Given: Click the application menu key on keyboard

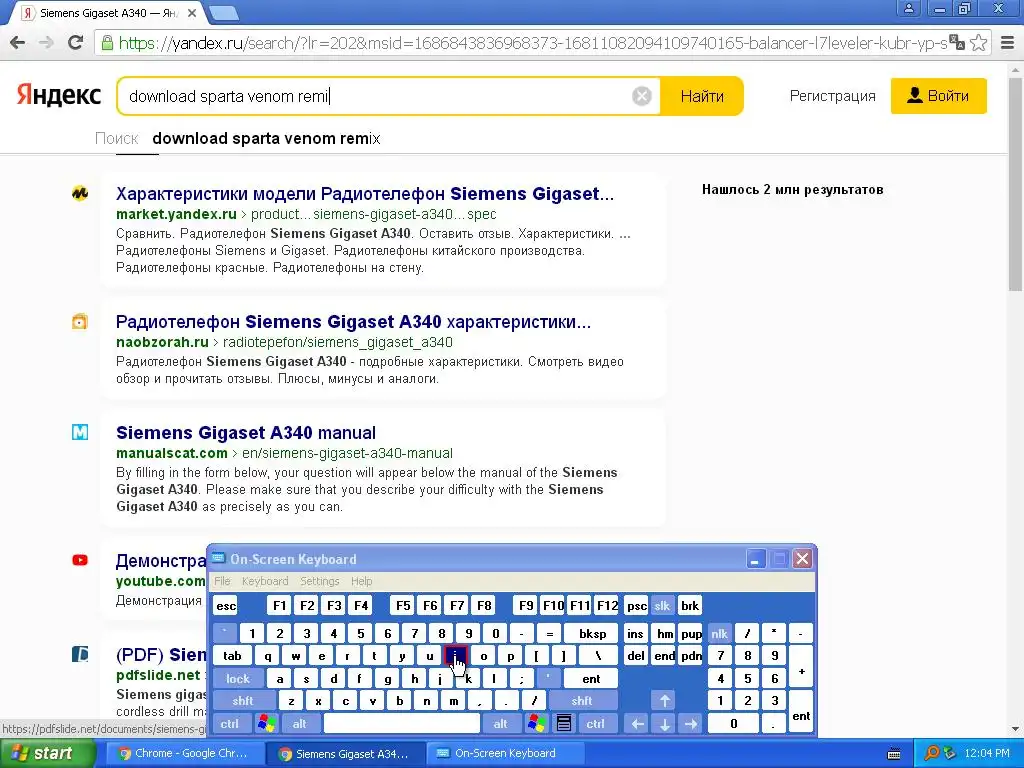Looking at the screenshot, I should pos(564,724).
